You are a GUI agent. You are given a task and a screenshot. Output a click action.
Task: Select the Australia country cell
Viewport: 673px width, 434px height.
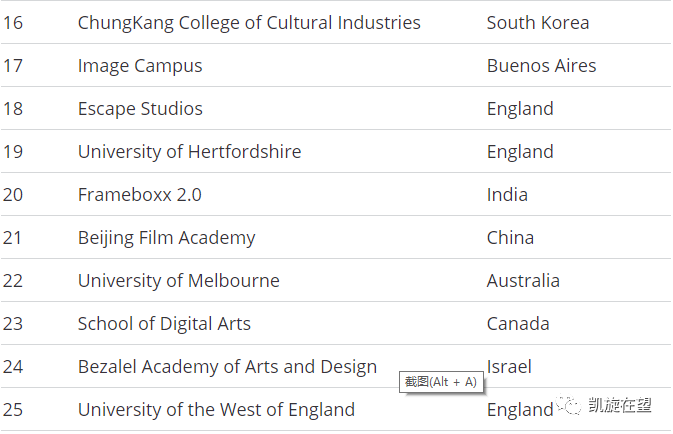coord(523,280)
